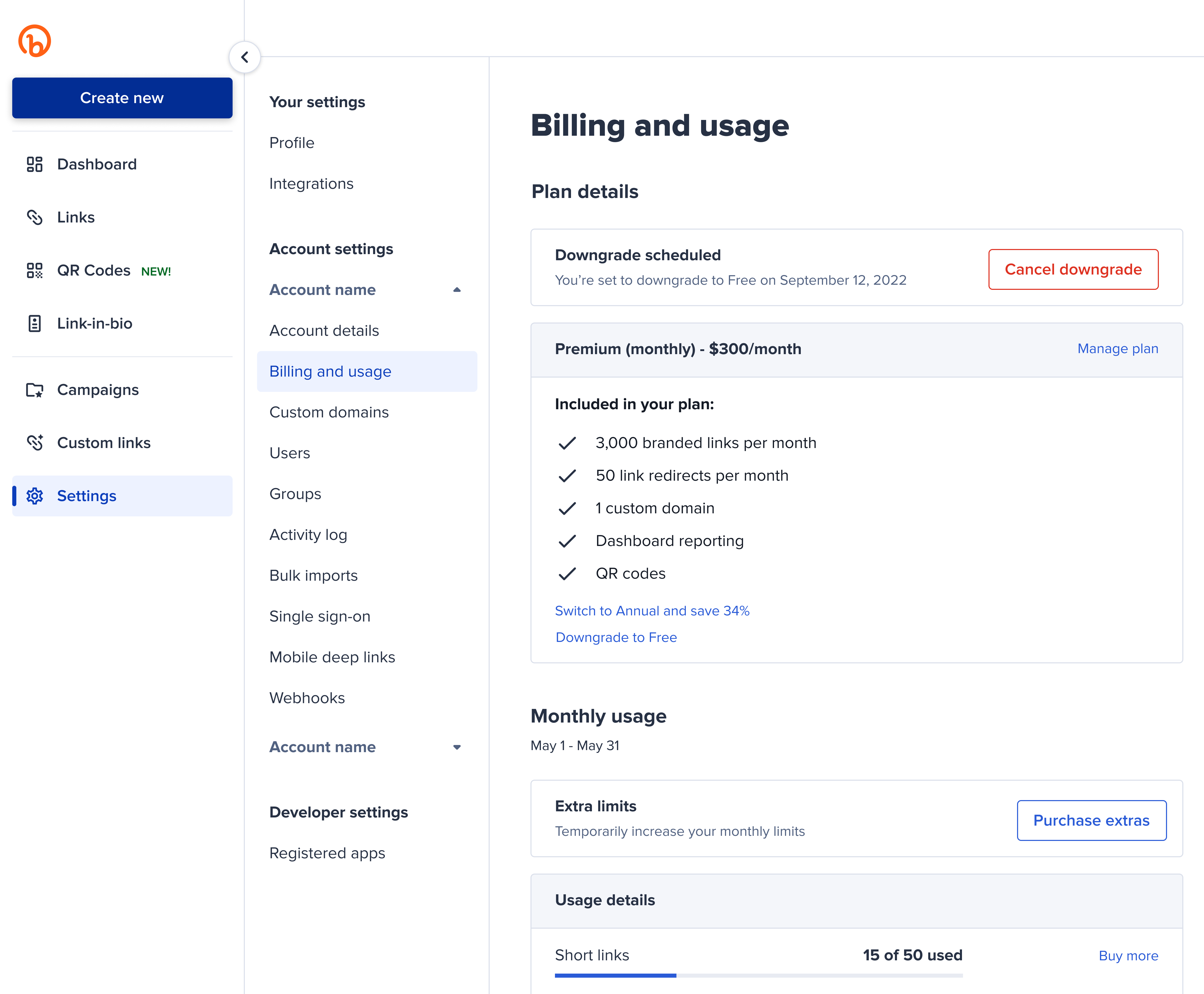
Task: Click the first Account name heading
Action: click(x=323, y=290)
